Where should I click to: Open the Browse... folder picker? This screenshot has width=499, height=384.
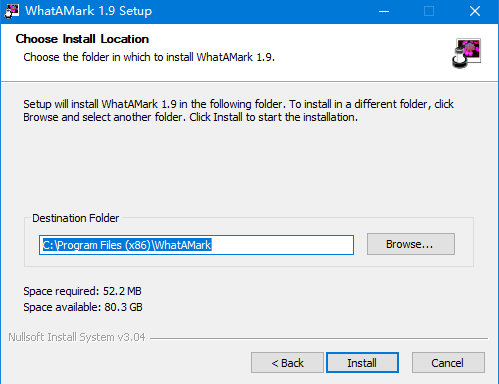[x=411, y=244]
